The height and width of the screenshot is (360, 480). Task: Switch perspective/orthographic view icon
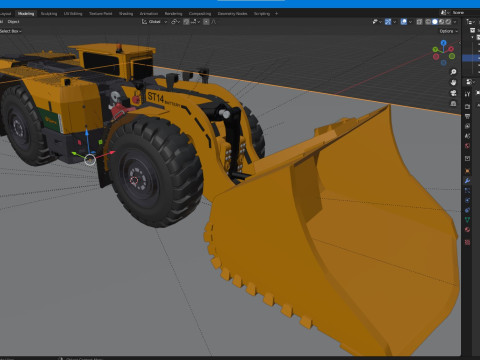453,103
